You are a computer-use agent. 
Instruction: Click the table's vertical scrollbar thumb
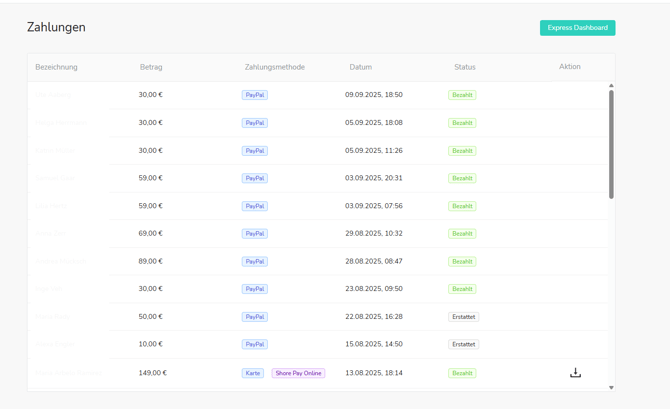[x=611, y=143]
